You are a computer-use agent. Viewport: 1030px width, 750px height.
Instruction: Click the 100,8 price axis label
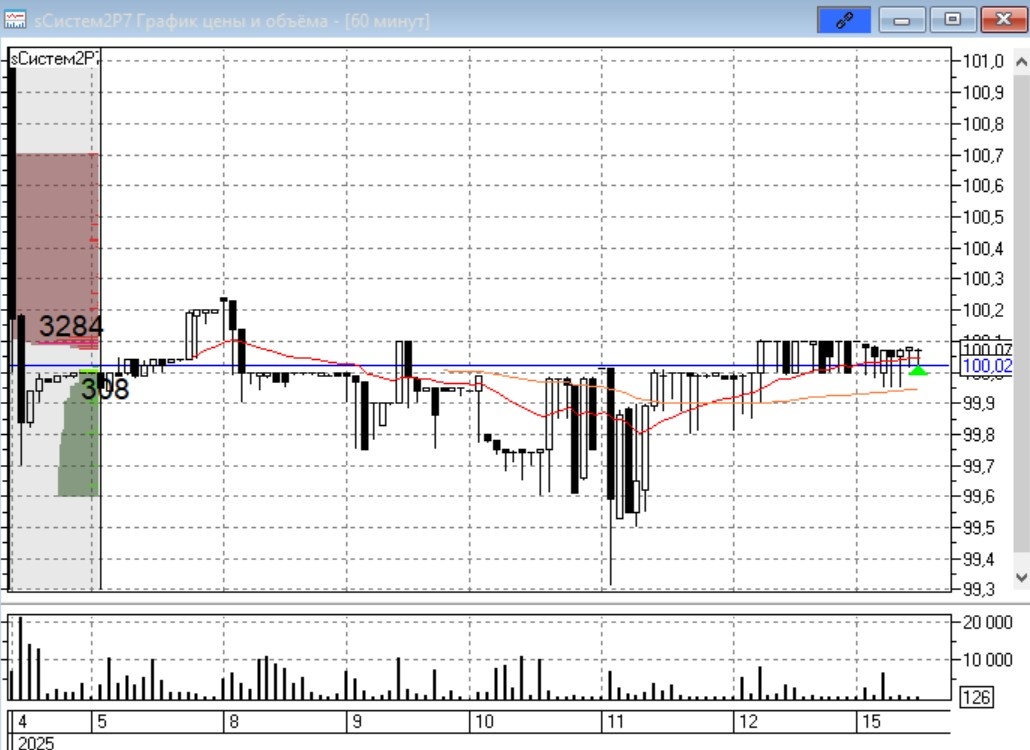(x=983, y=123)
